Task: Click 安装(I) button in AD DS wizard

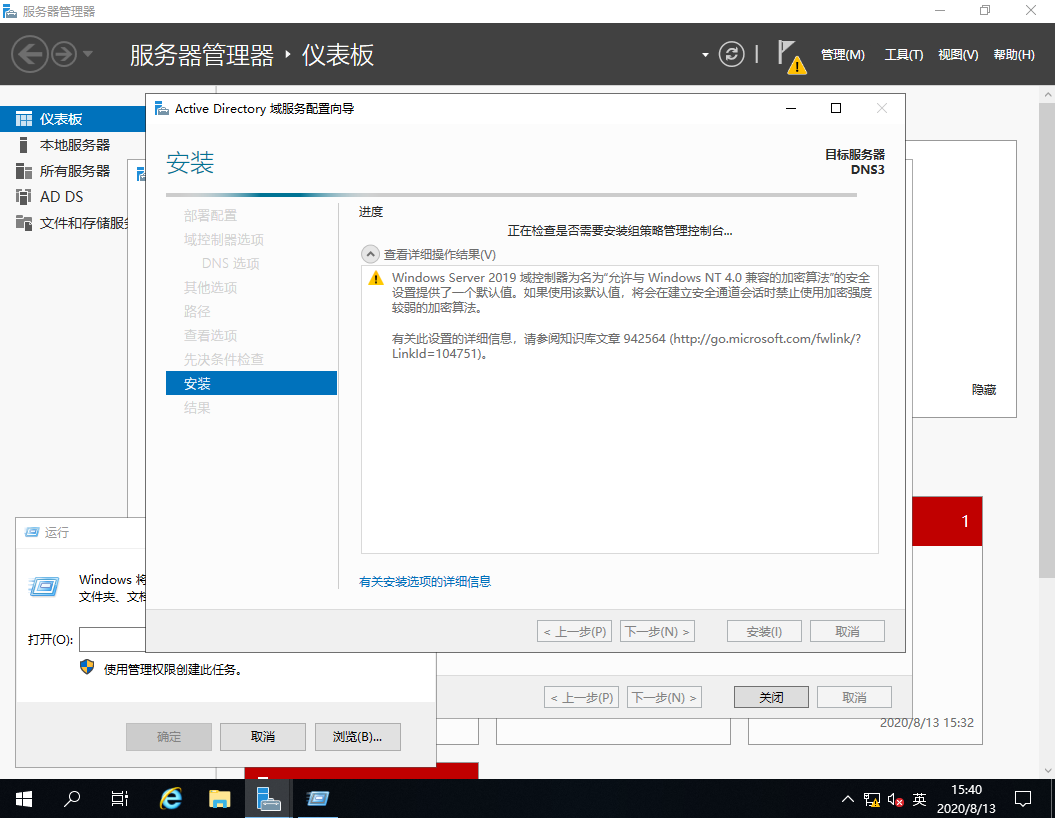Action: [x=764, y=632]
